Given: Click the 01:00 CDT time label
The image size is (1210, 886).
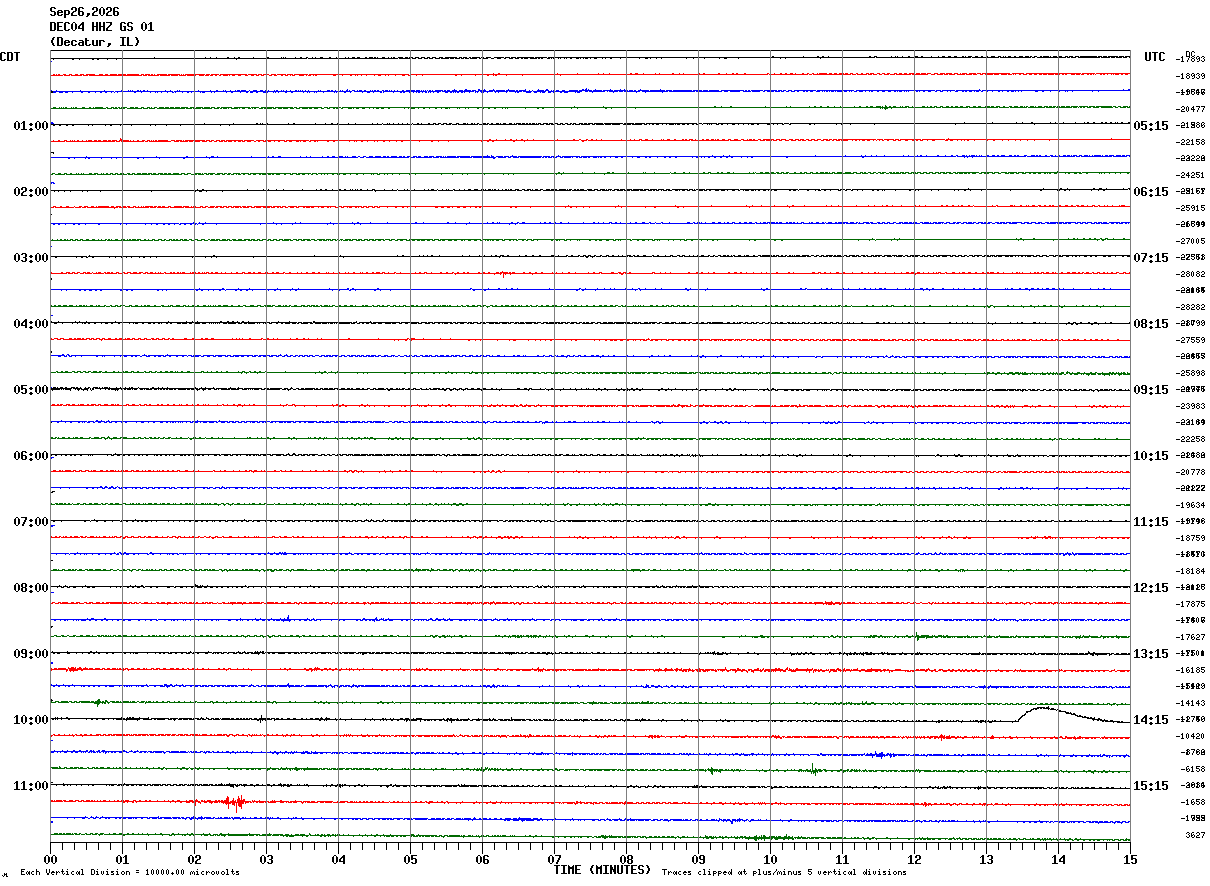Looking at the screenshot, I should click(x=30, y=126).
